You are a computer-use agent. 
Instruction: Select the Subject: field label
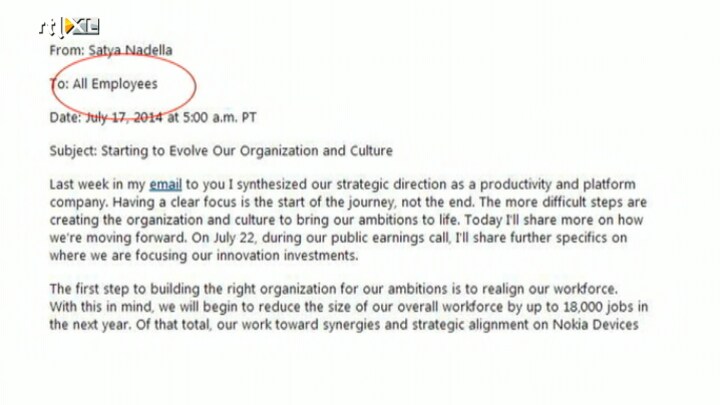(x=73, y=151)
